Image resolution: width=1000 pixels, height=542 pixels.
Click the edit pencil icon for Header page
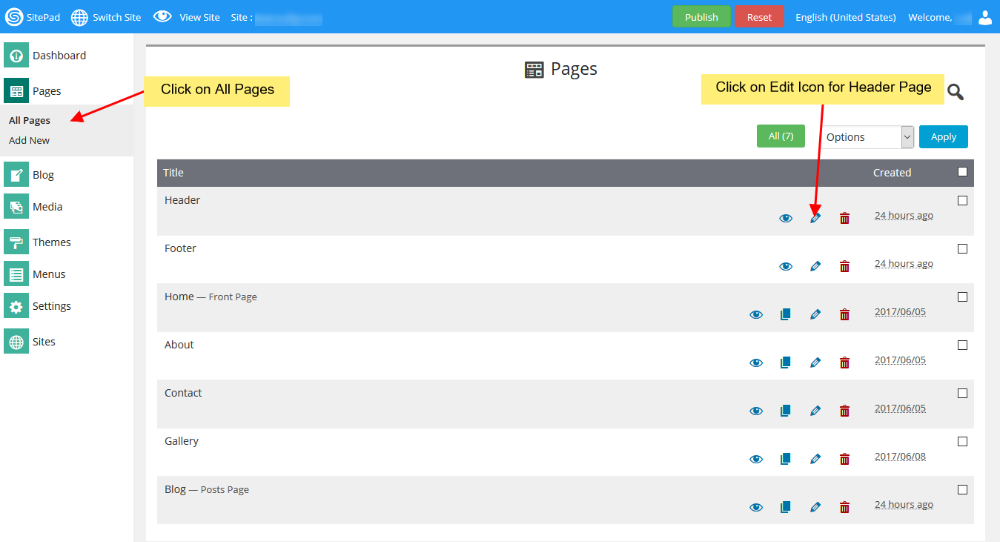coord(815,218)
